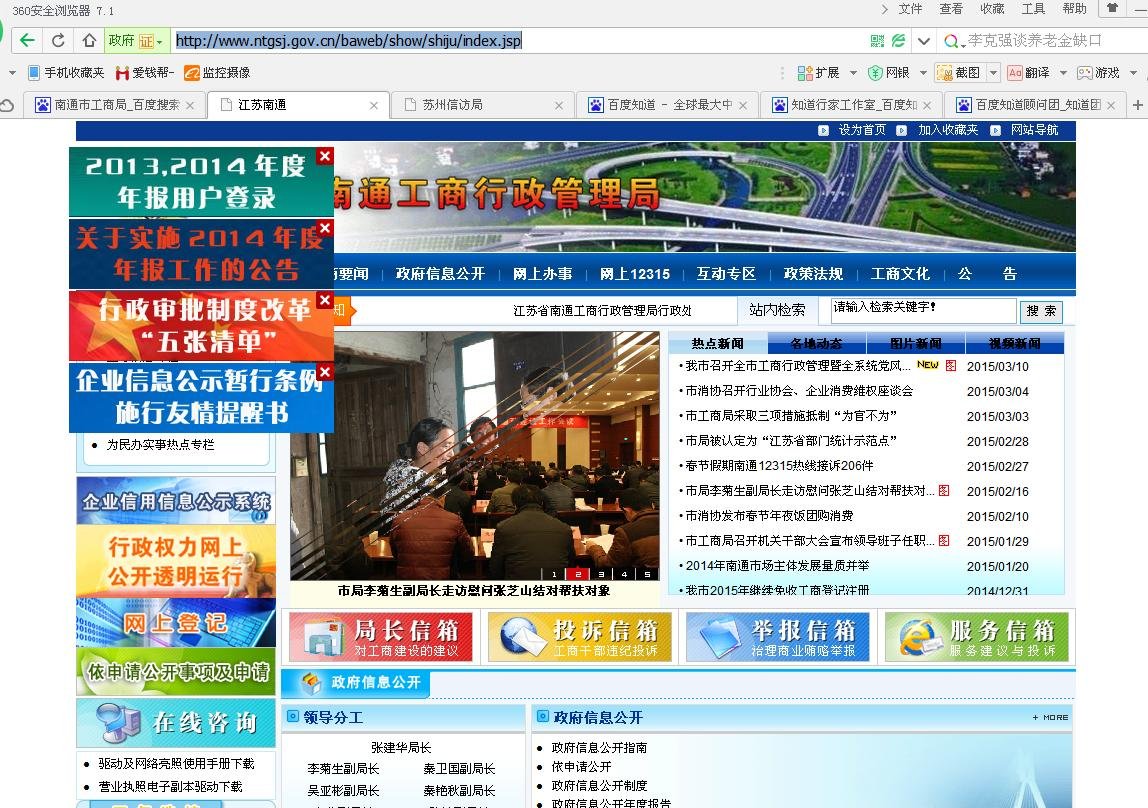Switch to the 苏州信访局 browser tab
Screen dimensions: 1148x808
pos(452,104)
